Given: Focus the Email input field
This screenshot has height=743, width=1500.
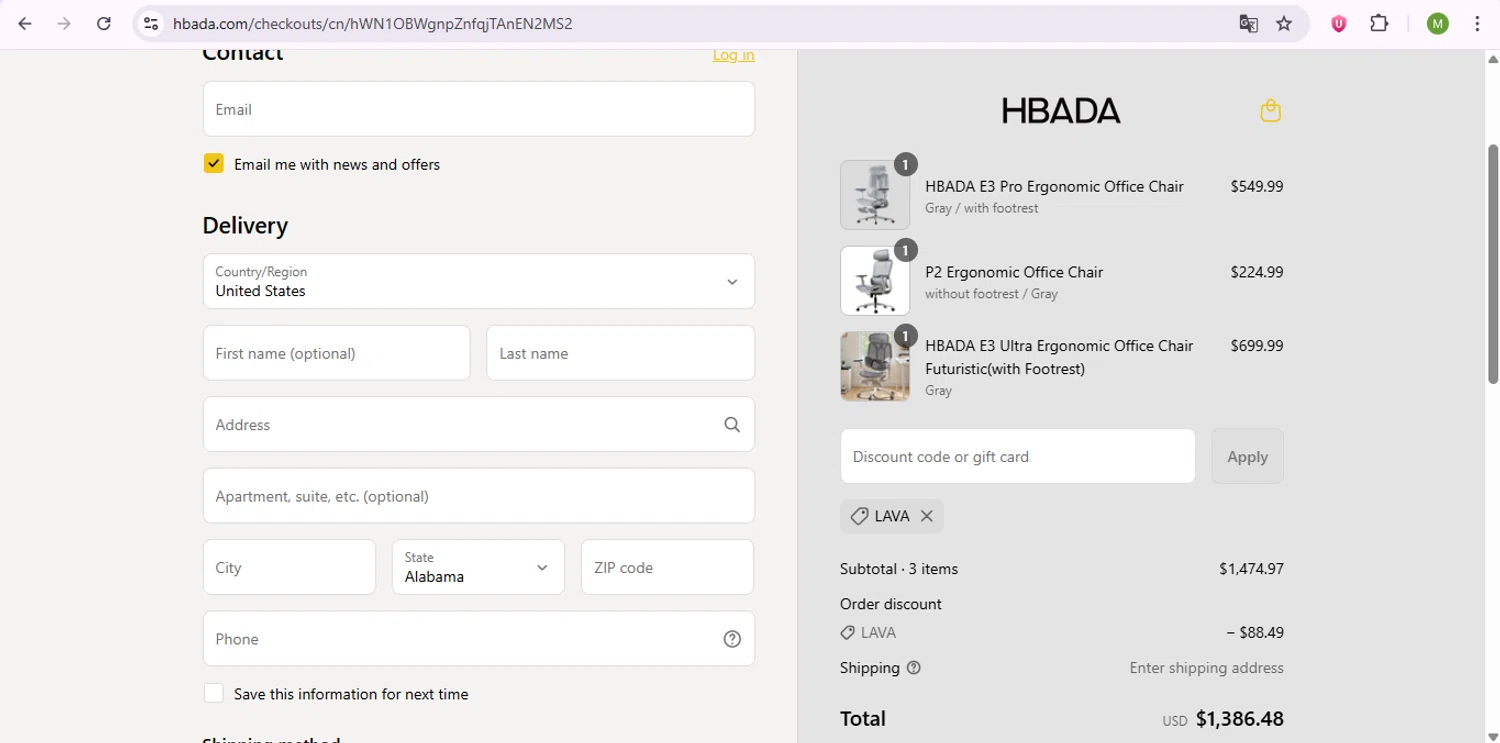Looking at the screenshot, I should coord(479,109).
